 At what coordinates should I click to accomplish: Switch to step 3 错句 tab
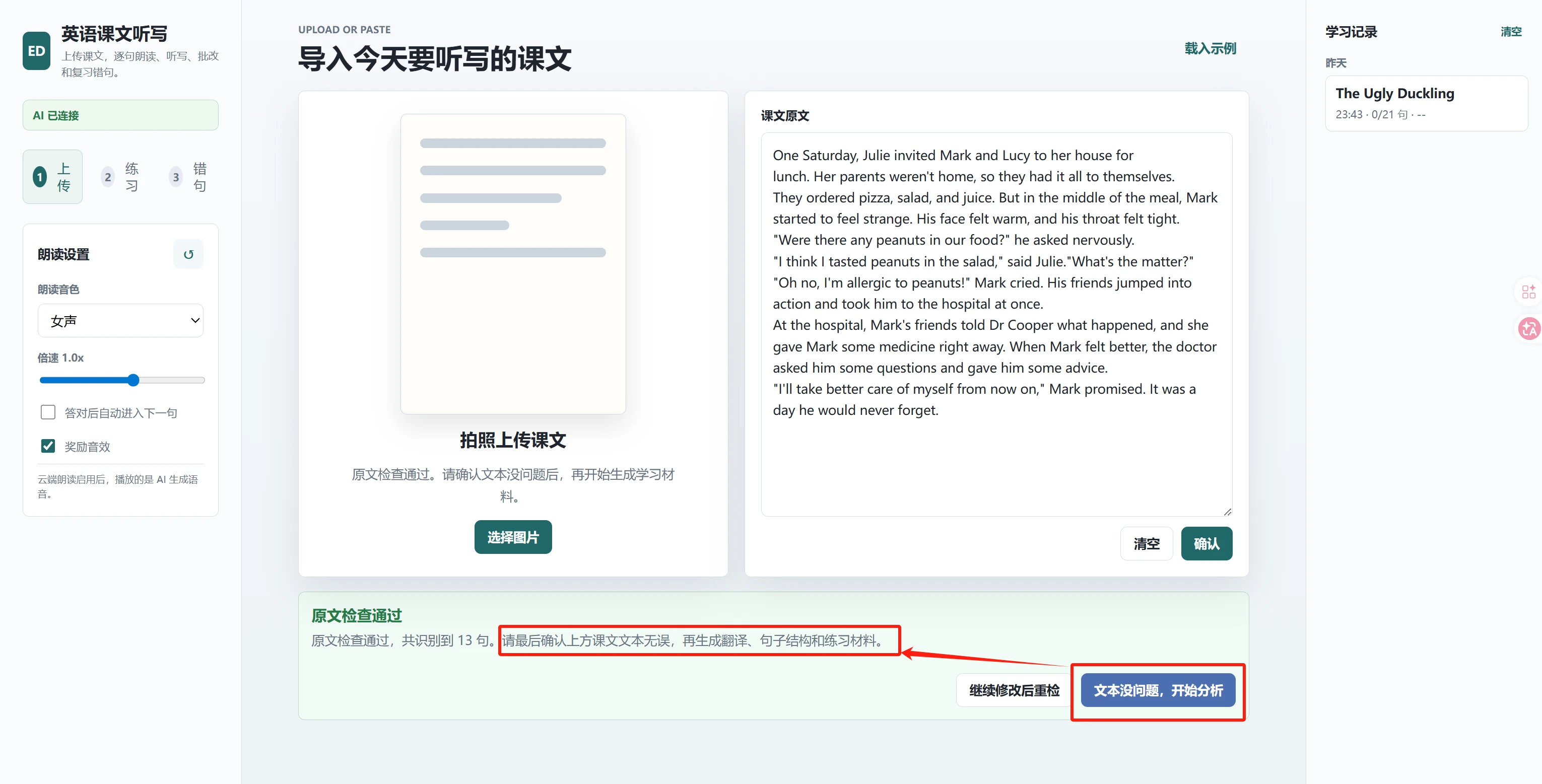pyautogui.click(x=188, y=177)
